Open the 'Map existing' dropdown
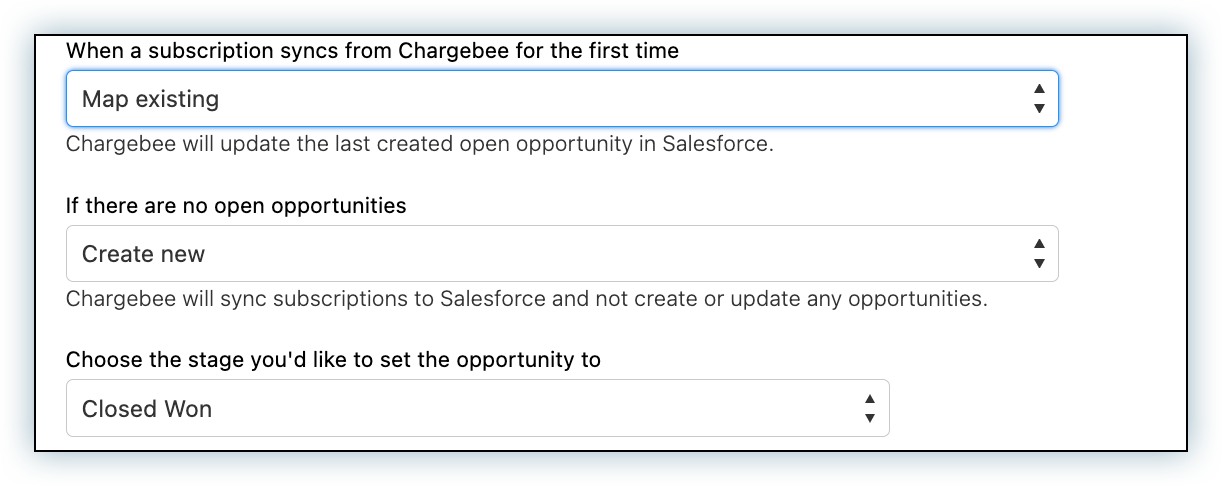 point(560,99)
